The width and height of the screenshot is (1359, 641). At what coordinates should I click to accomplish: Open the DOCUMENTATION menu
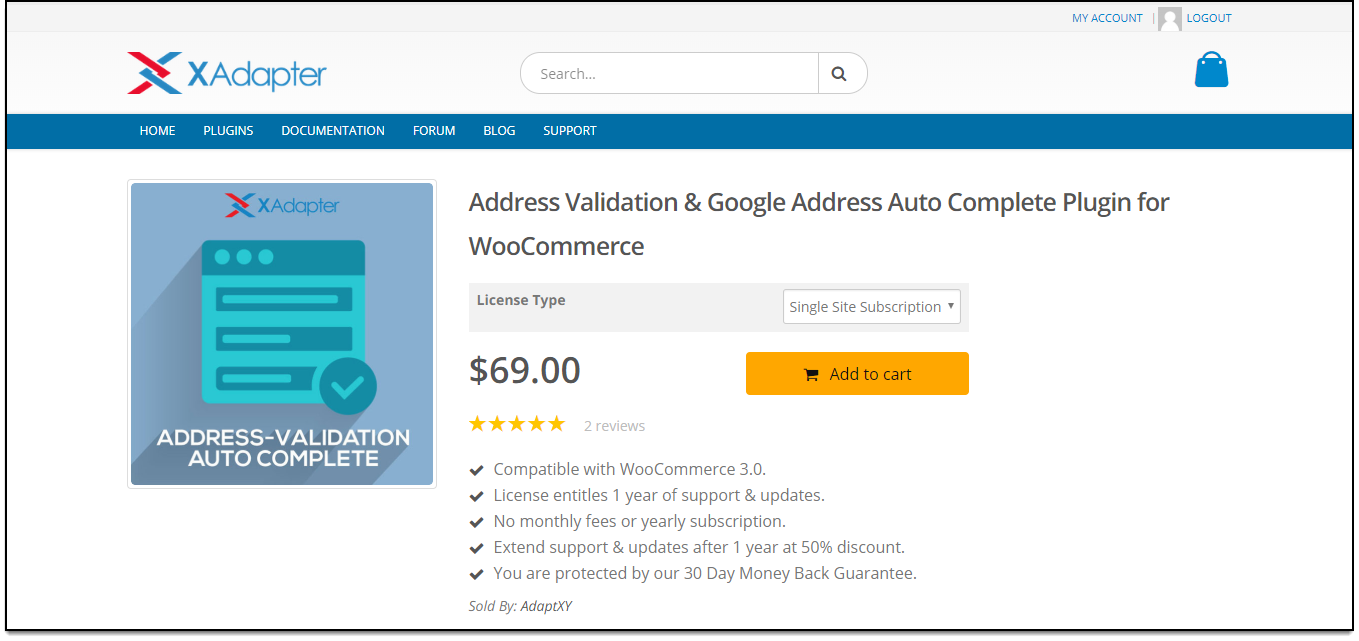coord(332,130)
